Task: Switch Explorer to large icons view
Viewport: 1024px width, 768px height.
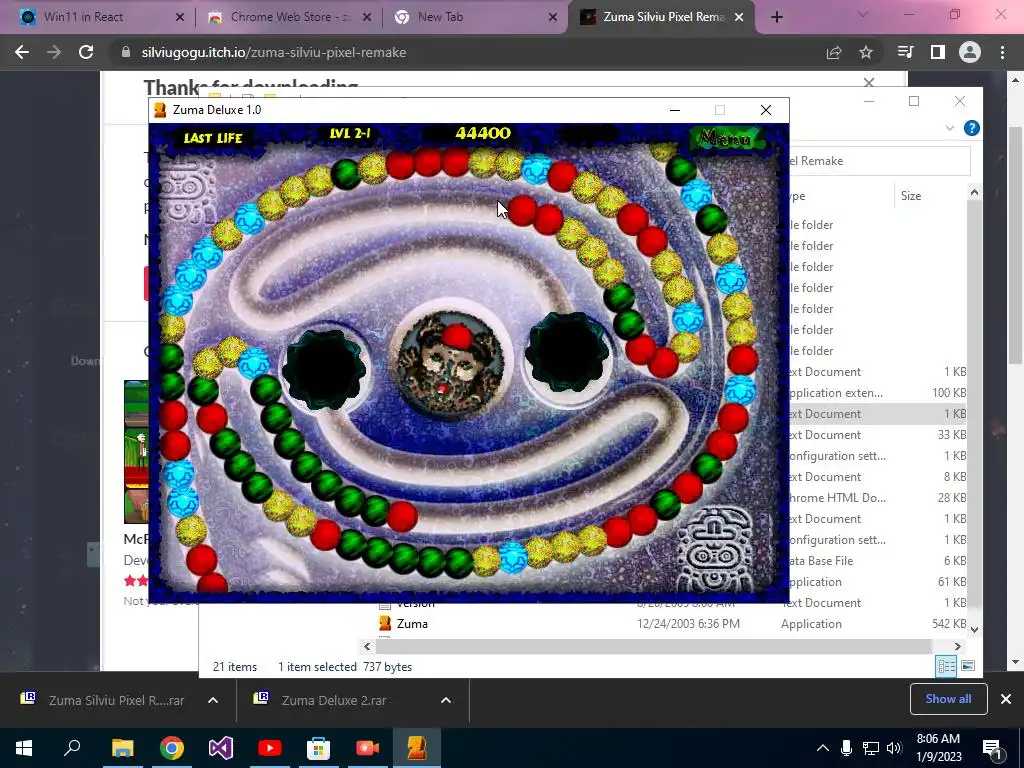Action: click(x=968, y=666)
